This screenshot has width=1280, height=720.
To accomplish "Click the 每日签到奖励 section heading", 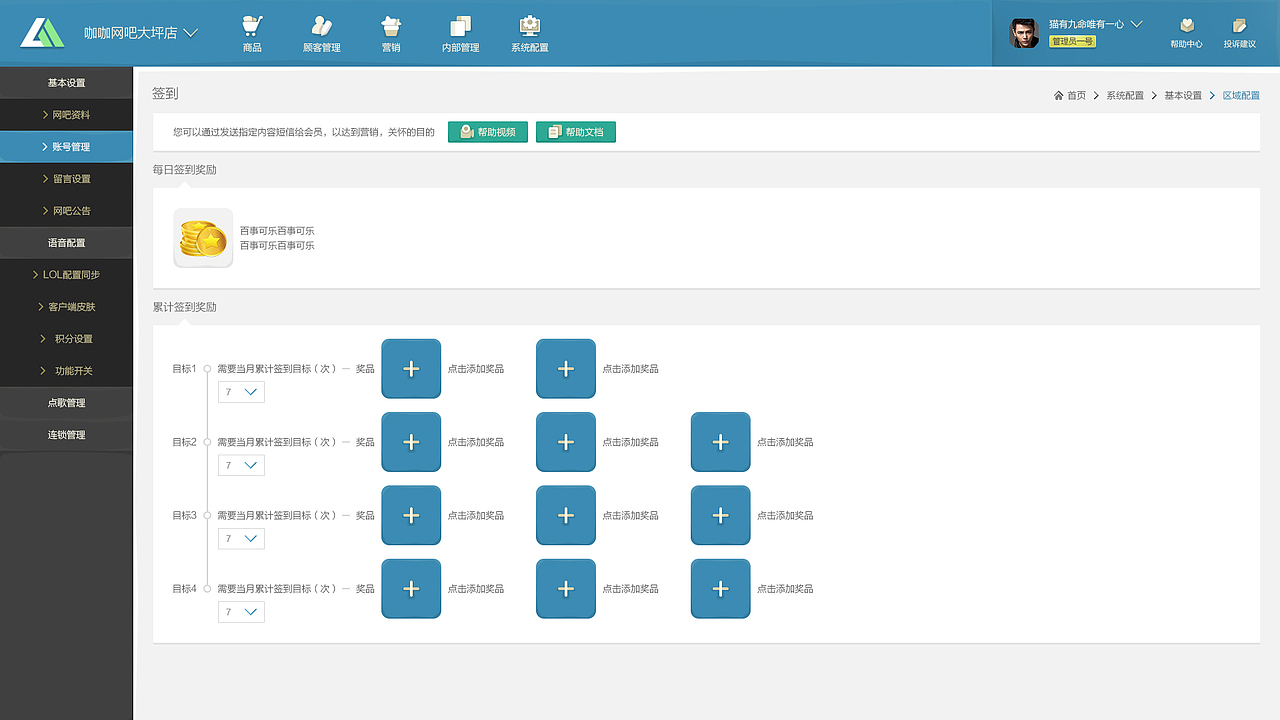I will pos(185,170).
